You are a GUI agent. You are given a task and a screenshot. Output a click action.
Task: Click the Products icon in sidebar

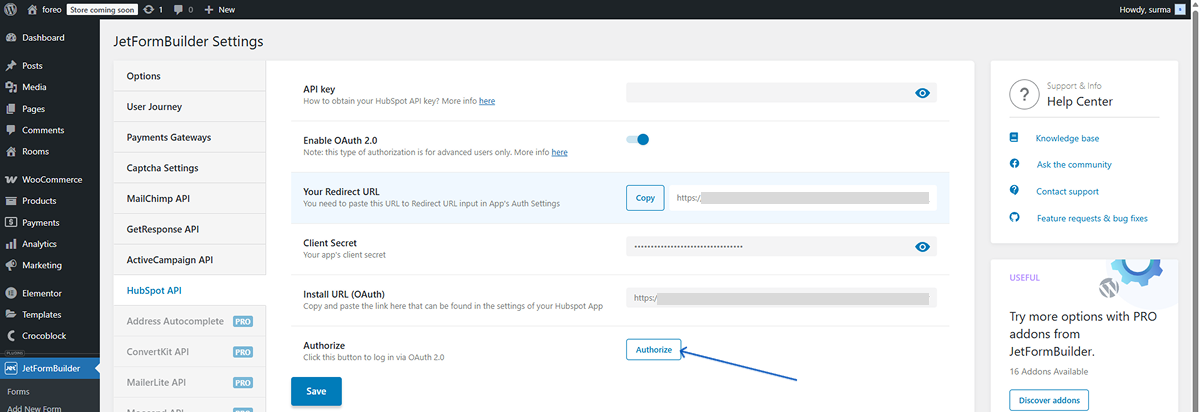[x=11, y=201]
